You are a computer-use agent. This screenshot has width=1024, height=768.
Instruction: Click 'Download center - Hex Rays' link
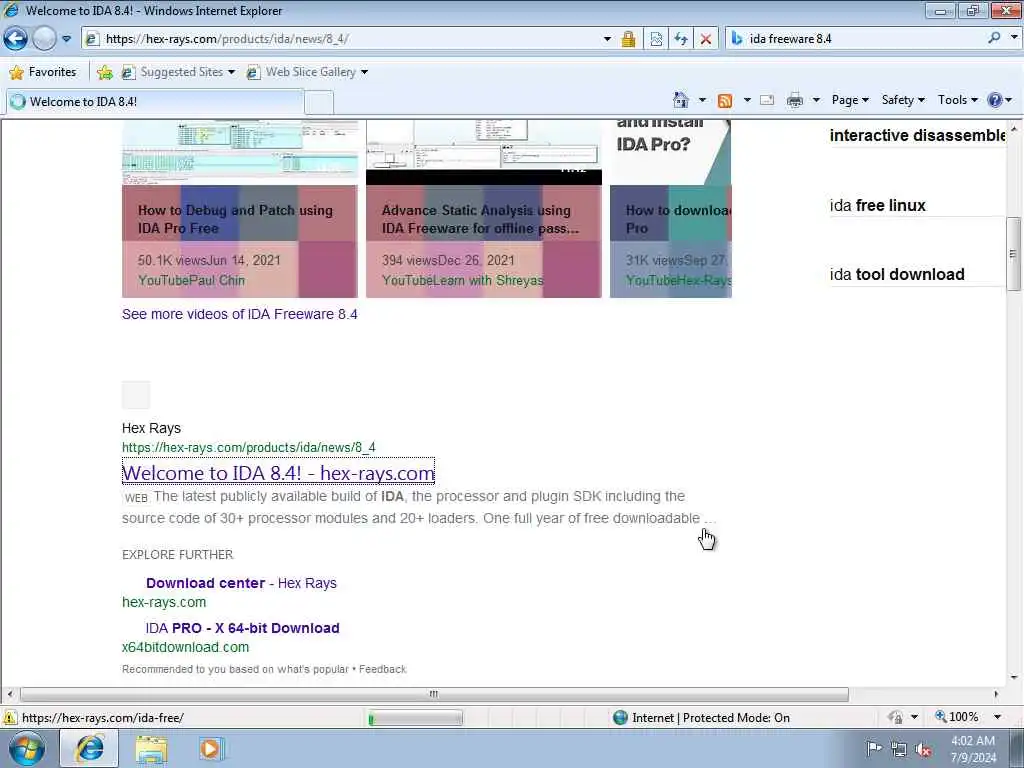[241, 583]
